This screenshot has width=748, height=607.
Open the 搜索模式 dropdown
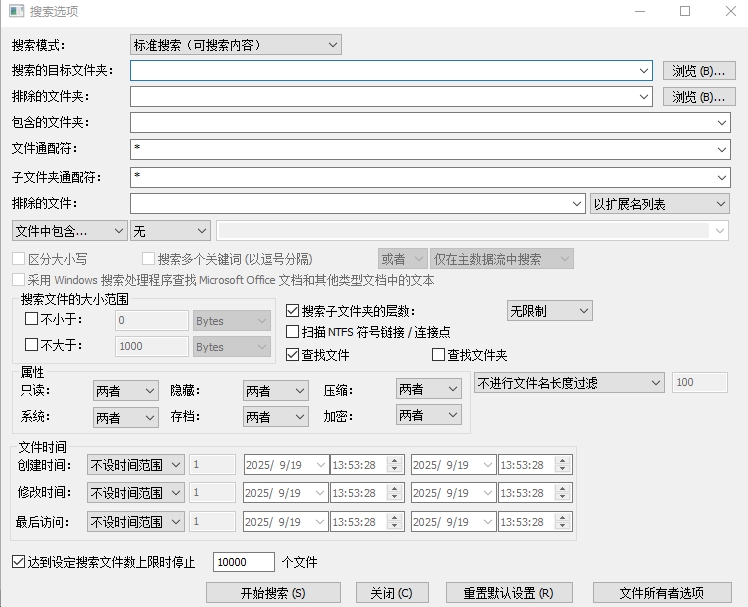point(236,45)
